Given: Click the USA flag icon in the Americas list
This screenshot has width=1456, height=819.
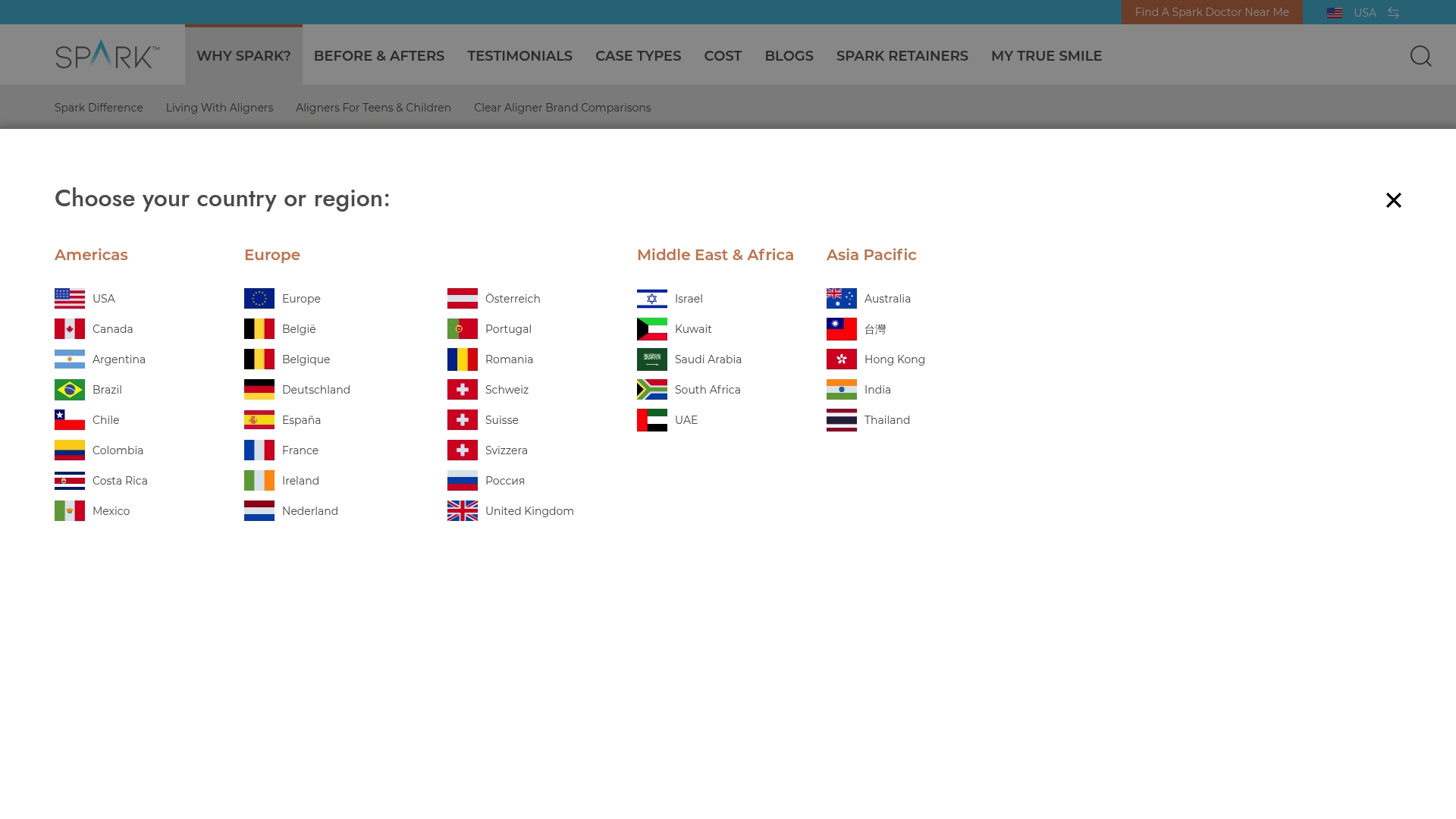Looking at the screenshot, I should click(x=70, y=299).
